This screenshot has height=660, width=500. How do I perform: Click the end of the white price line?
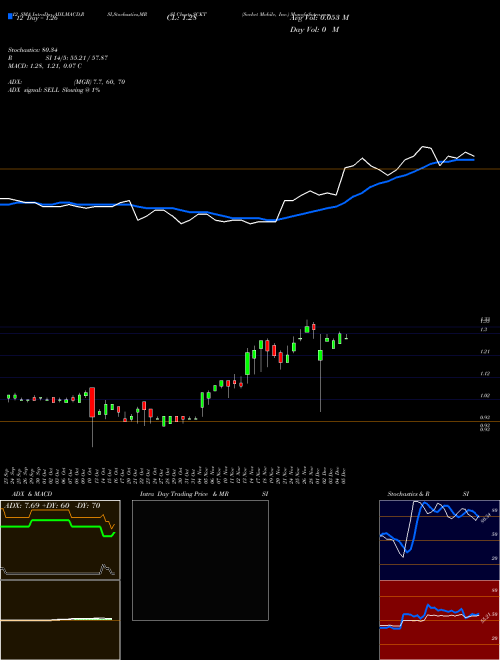click(x=474, y=156)
